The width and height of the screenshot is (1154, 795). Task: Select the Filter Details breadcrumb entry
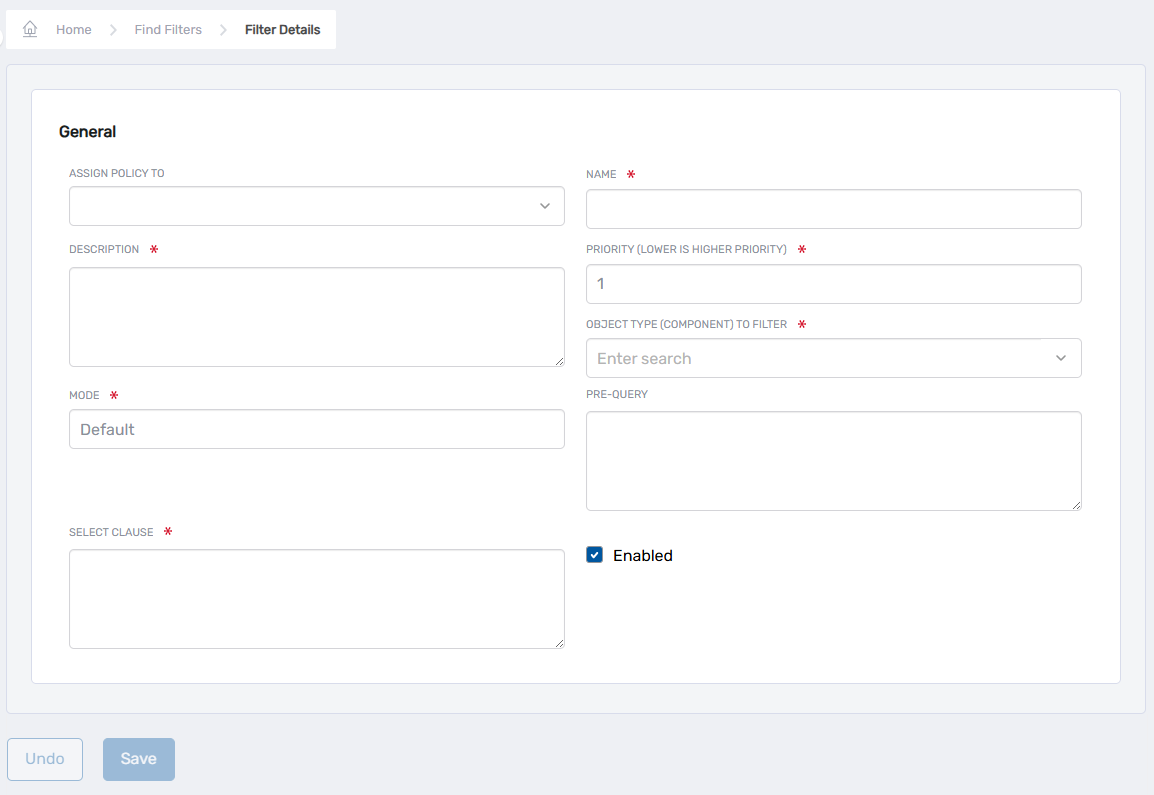(x=281, y=29)
